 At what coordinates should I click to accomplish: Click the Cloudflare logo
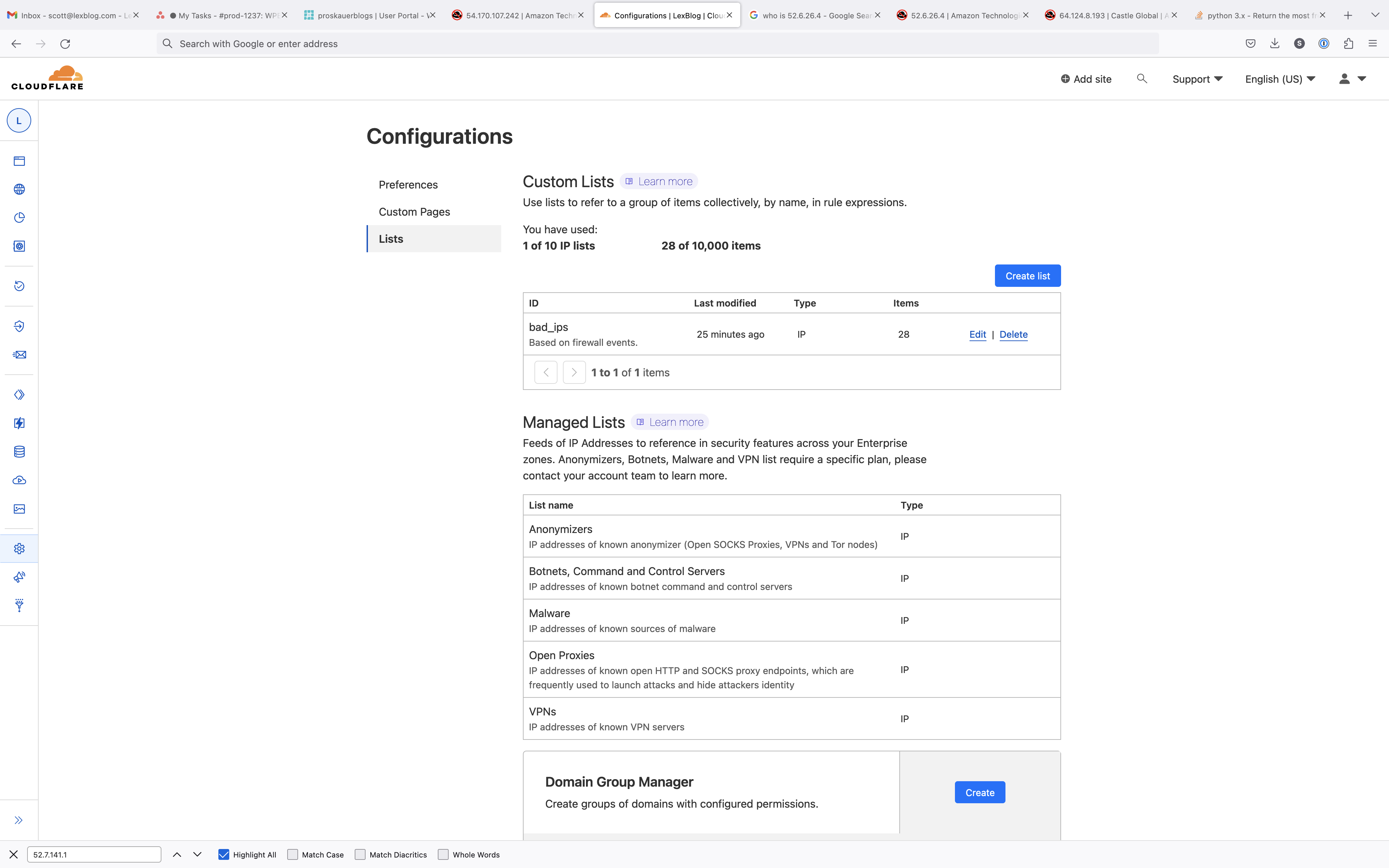(47, 78)
